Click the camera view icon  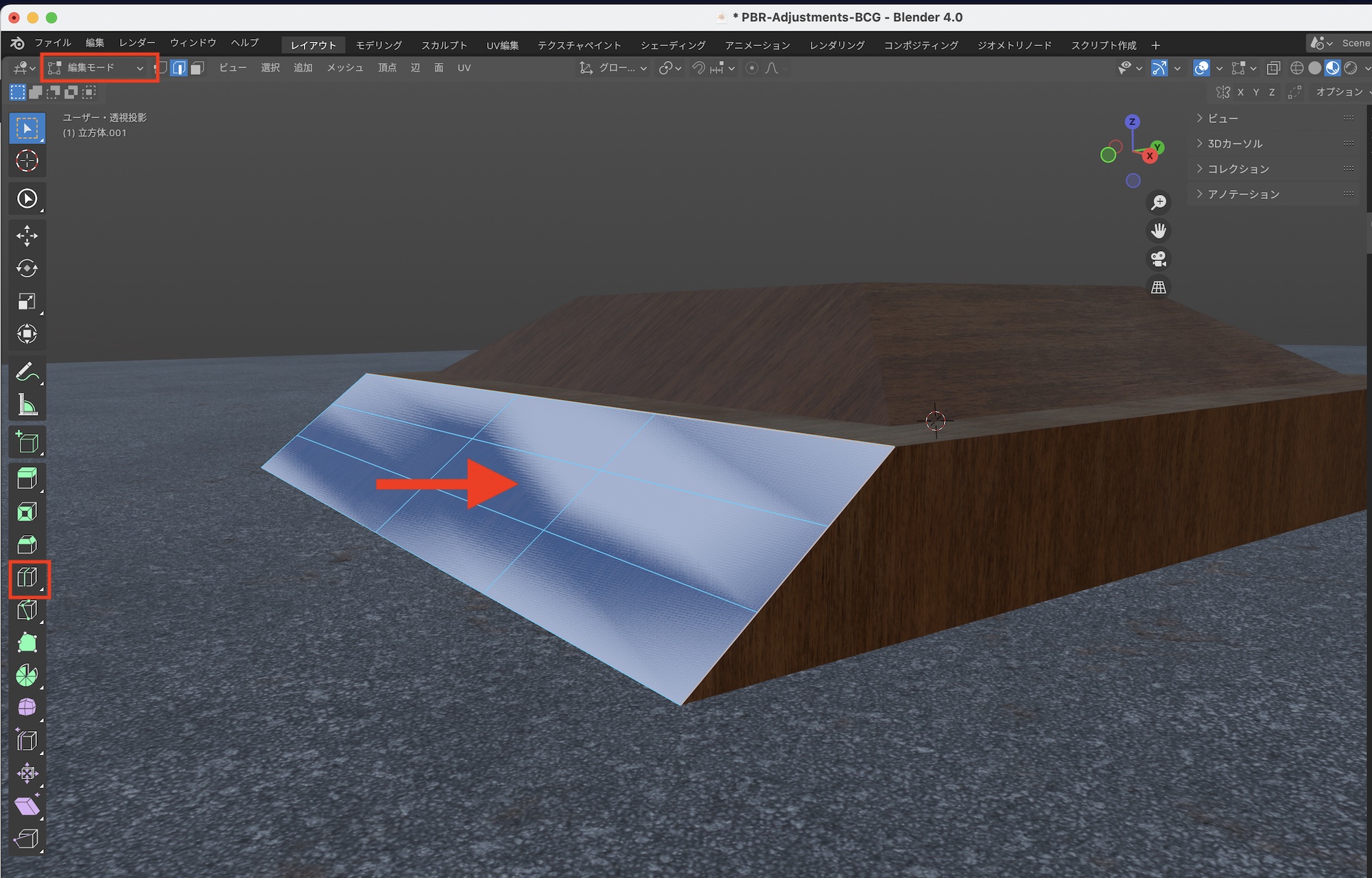[x=1158, y=259]
